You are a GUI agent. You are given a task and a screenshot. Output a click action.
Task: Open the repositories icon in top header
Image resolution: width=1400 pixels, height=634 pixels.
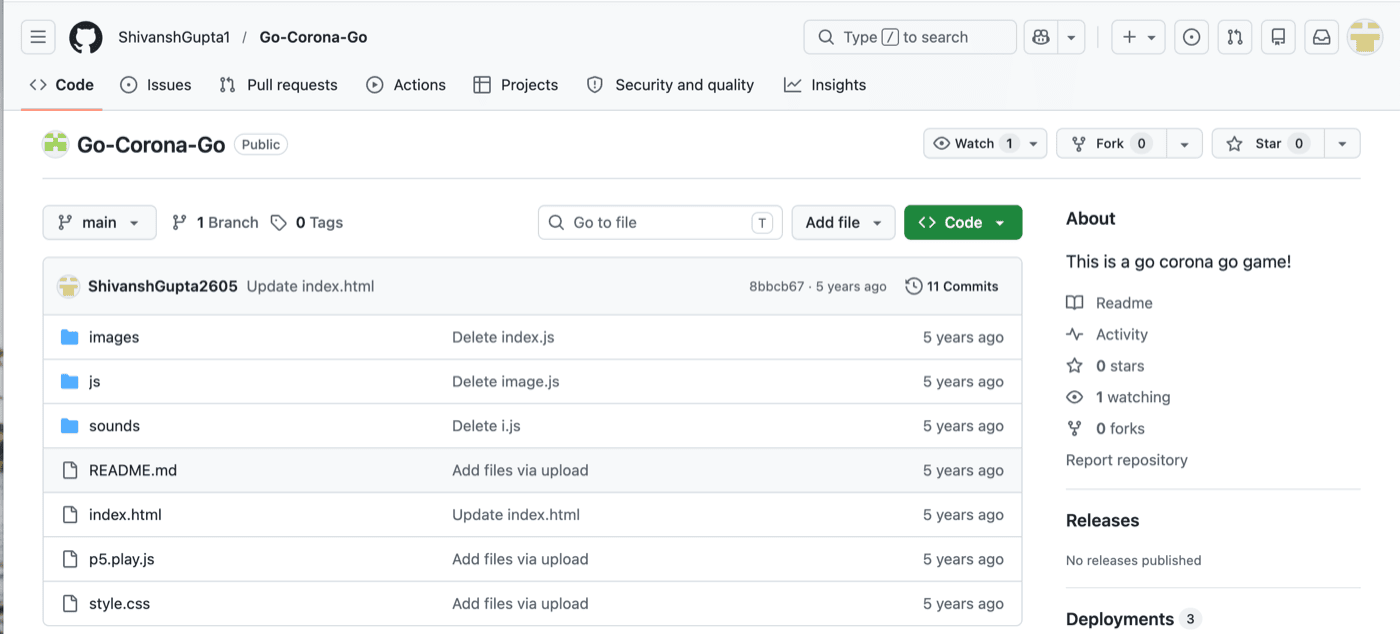pyautogui.click(x=1278, y=37)
